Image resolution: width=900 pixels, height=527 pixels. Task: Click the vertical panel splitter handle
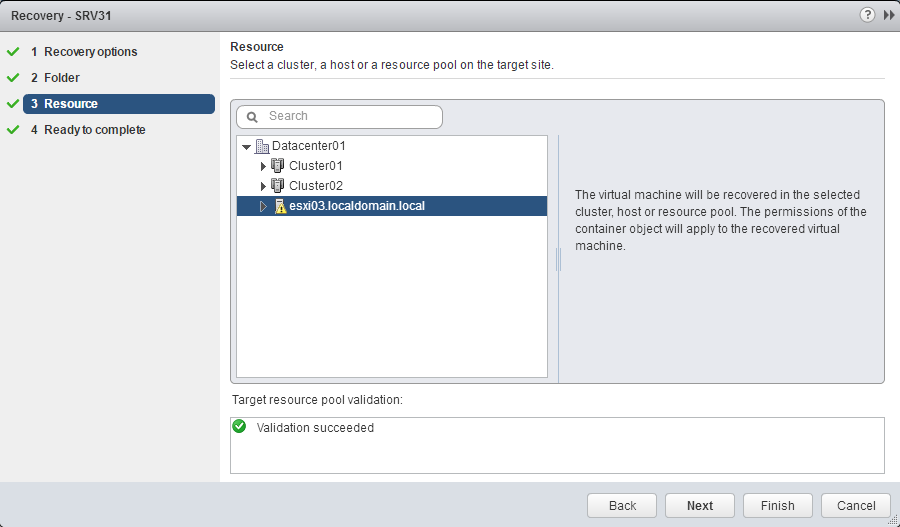pyautogui.click(x=558, y=260)
